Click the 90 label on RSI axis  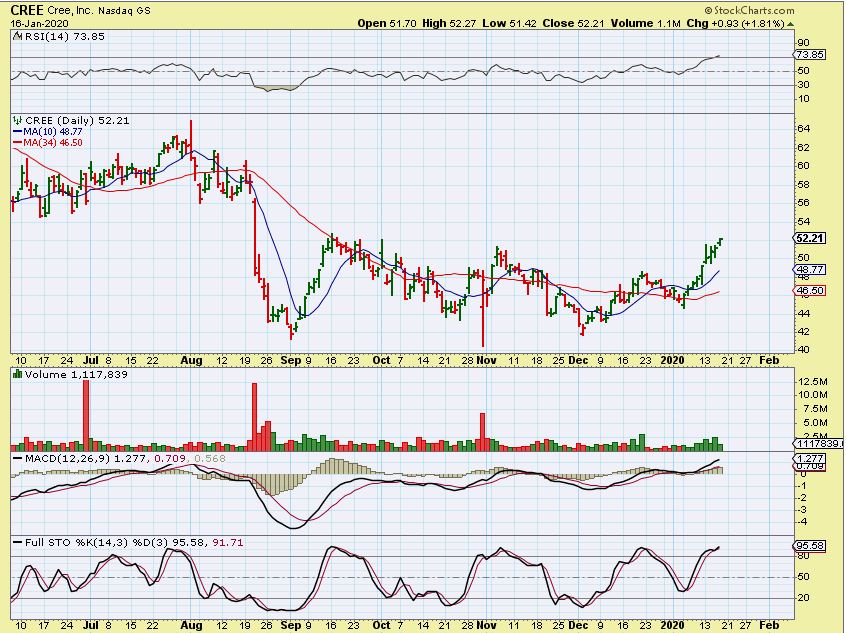(803, 43)
